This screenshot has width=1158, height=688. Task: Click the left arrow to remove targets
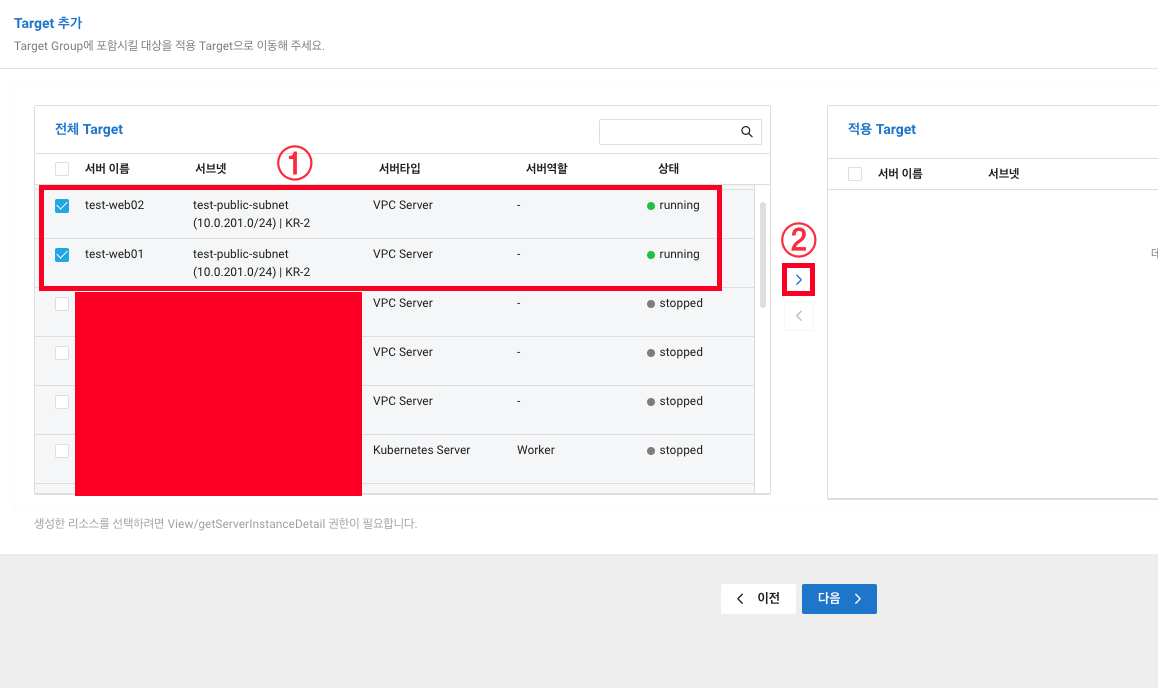798,316
